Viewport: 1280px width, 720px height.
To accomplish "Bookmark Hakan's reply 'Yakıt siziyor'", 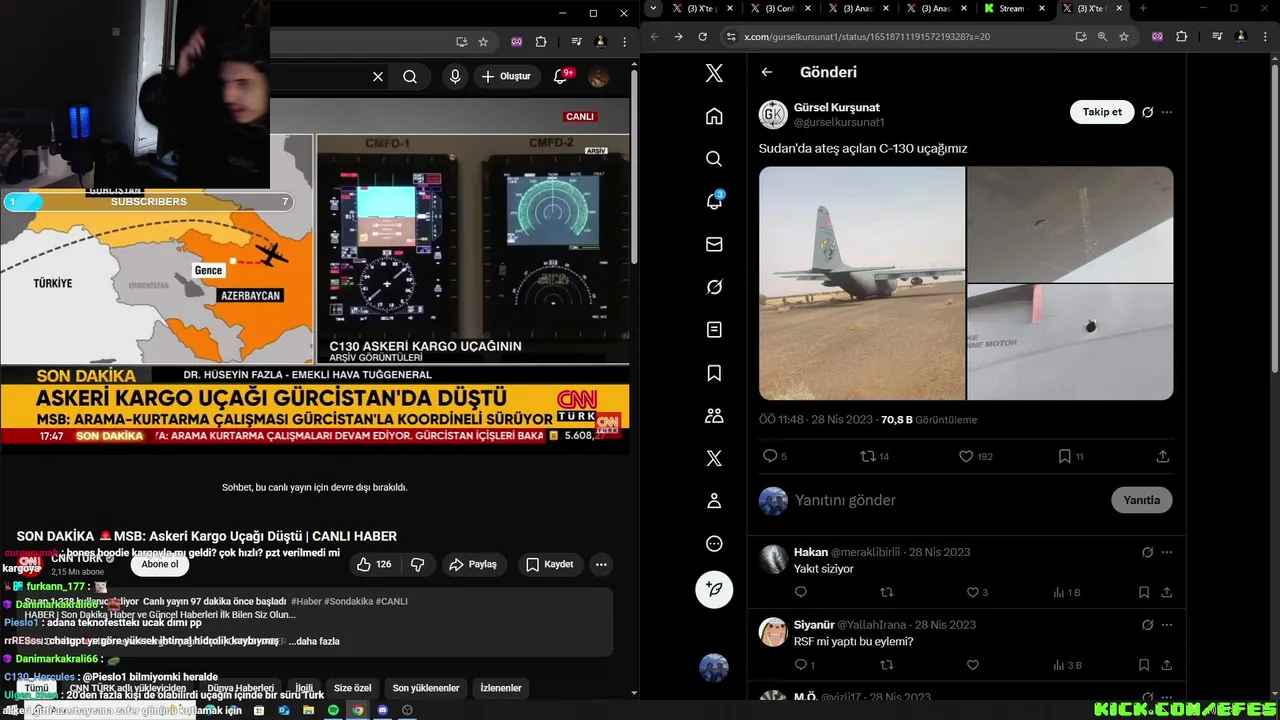I will (x=1144, y=592).
